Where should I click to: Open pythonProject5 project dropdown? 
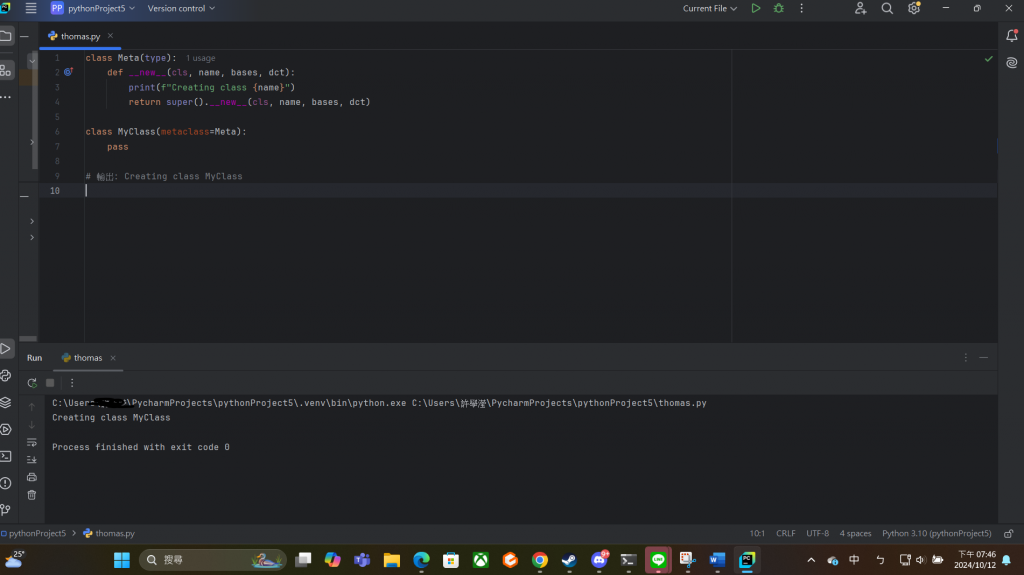[93, 8]
